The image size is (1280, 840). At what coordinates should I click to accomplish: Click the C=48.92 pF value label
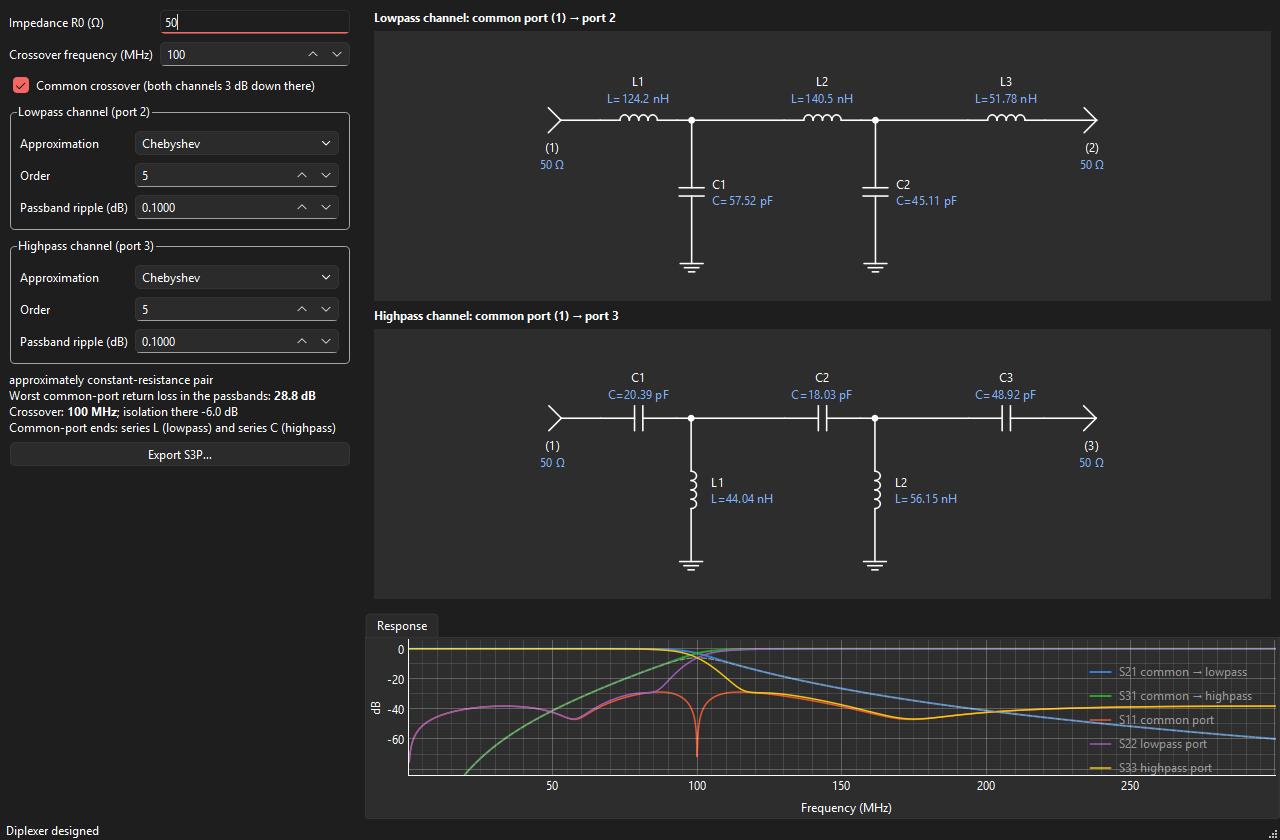pos(1006,395)
